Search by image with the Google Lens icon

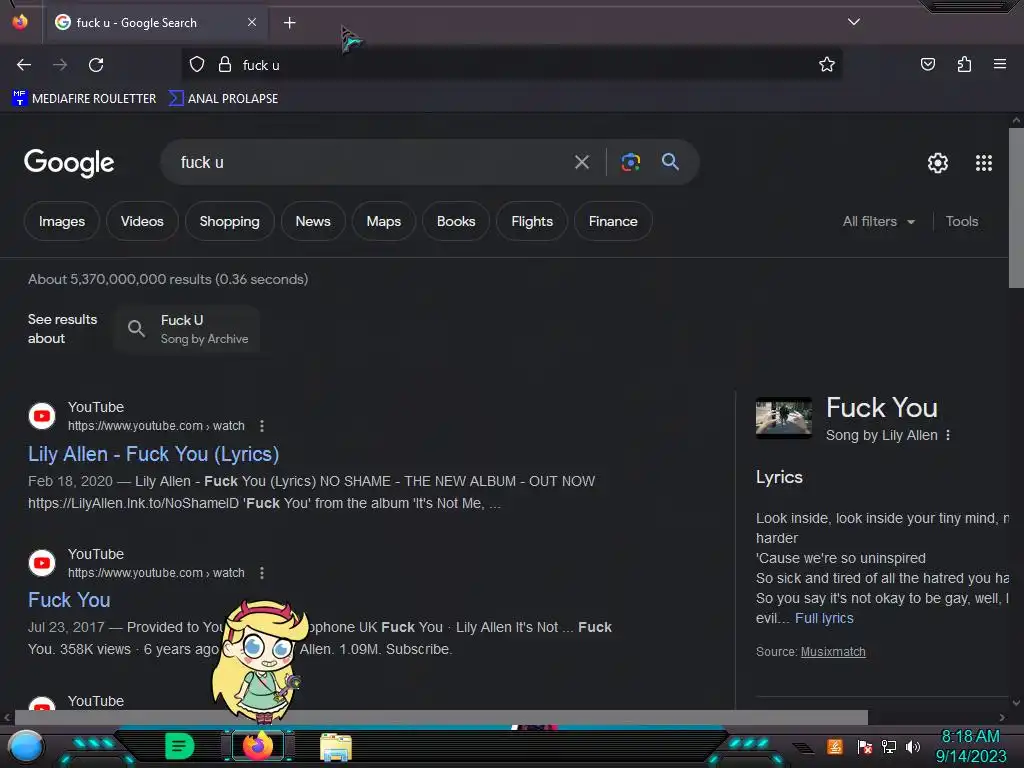[x=630, y=162]
